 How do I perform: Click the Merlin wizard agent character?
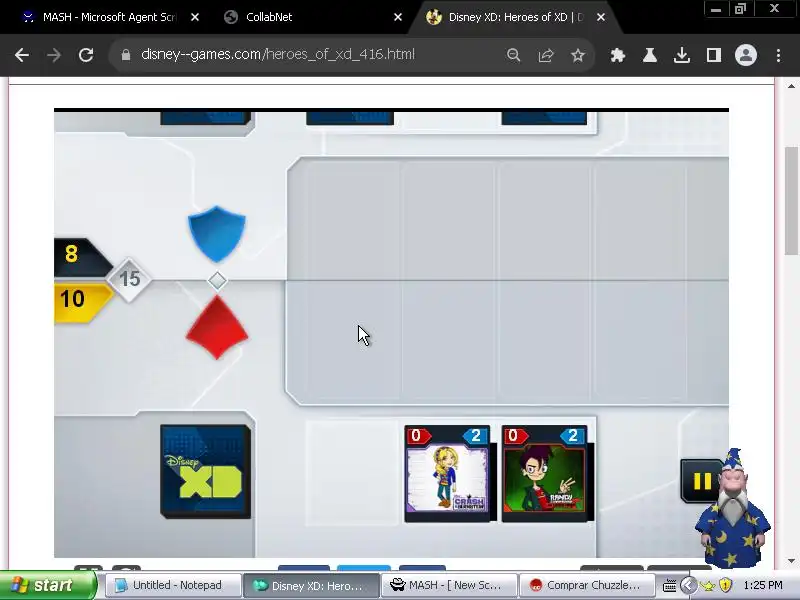click(x=732, y=508)
